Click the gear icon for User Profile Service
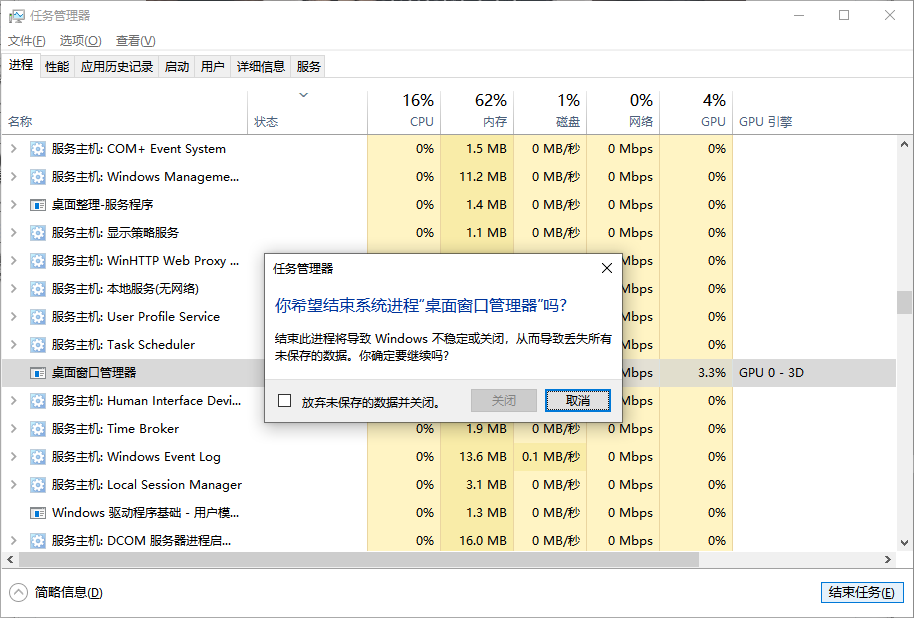The width and height of the screenshot is (914, 618). [x=38, y=317]
